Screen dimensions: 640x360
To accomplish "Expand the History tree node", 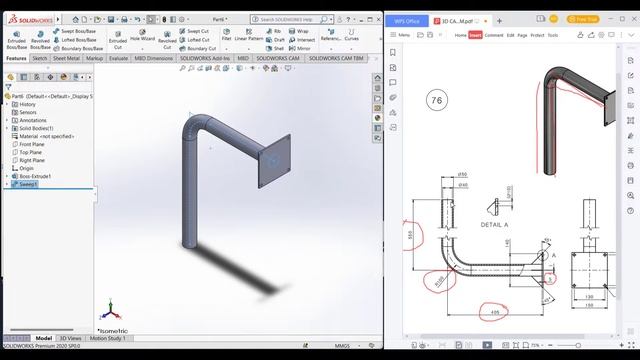I will point(7,104).
